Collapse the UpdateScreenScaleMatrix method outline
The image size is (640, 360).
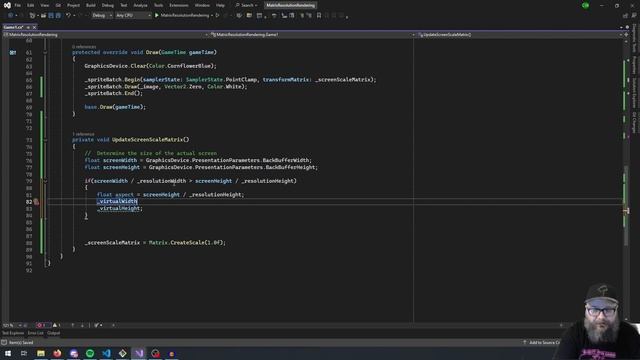click(45, 140)
